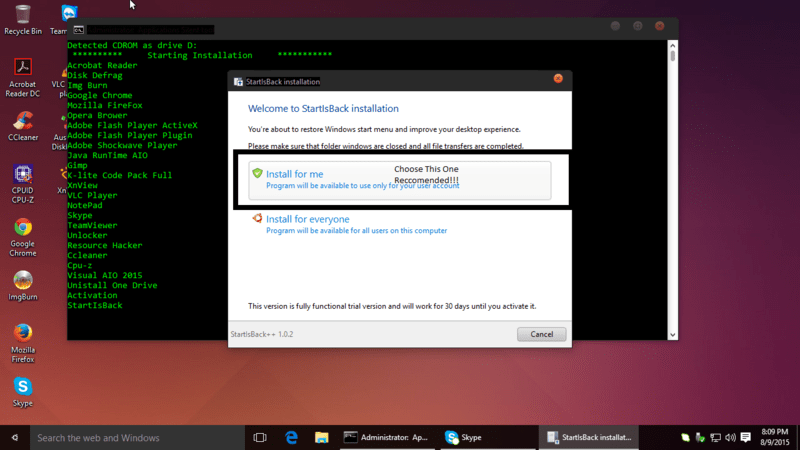
Task: Click the orange shield Install for everyone icon
Action: 257,218
